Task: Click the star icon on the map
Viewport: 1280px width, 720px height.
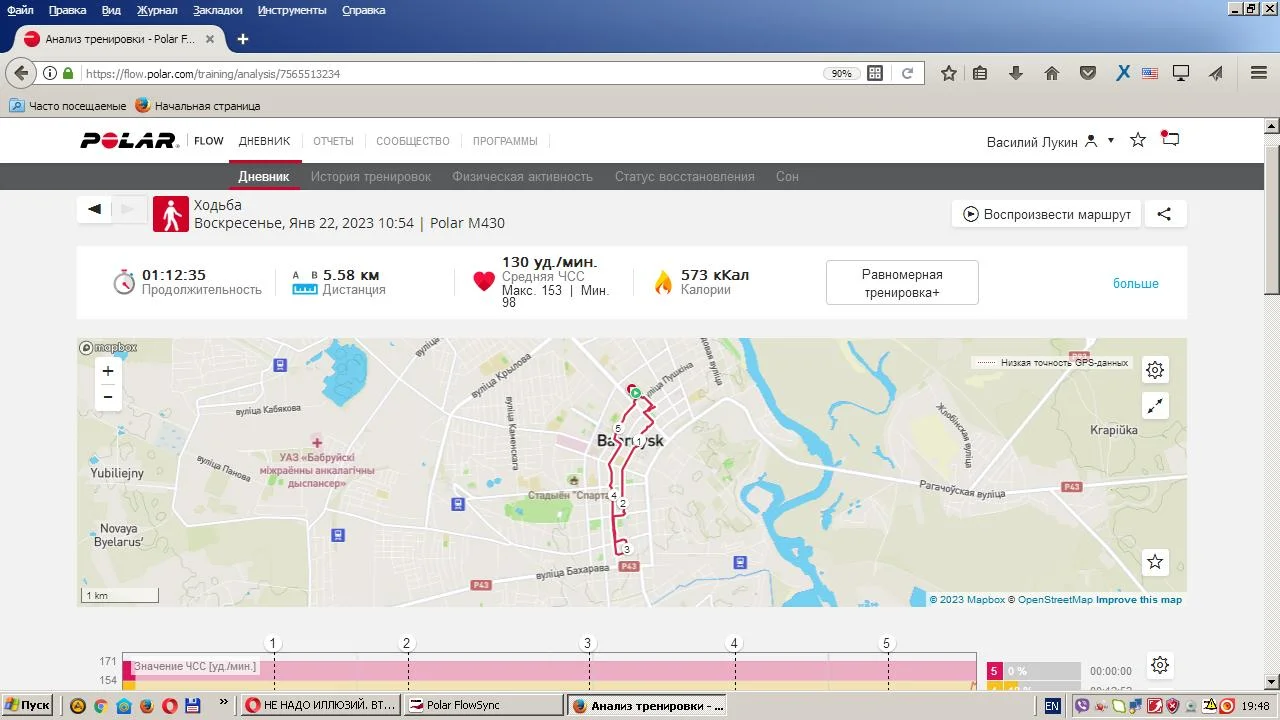Action: click(x=1155, y=562)
